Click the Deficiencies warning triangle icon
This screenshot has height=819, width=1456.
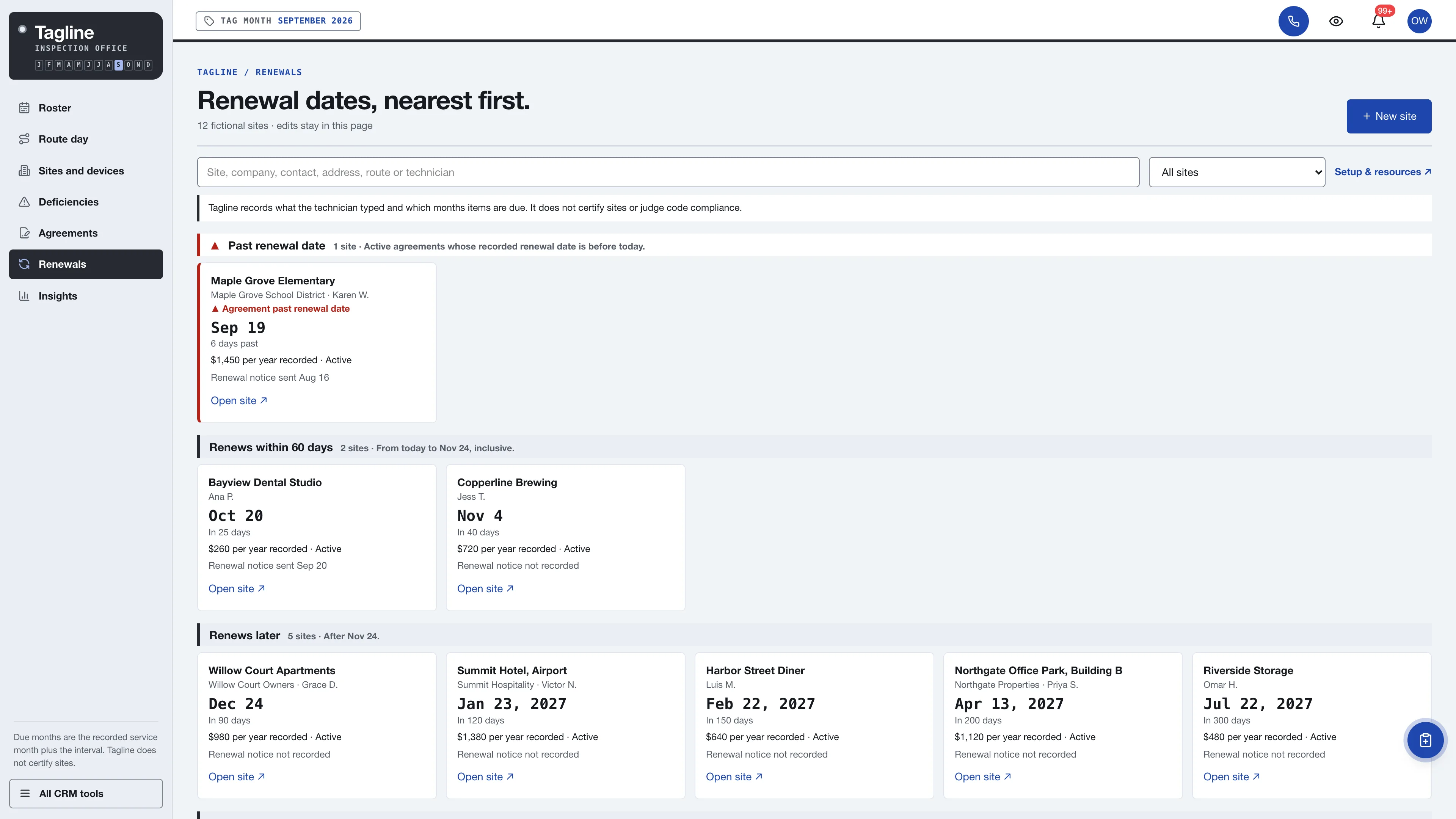[24, 202]
